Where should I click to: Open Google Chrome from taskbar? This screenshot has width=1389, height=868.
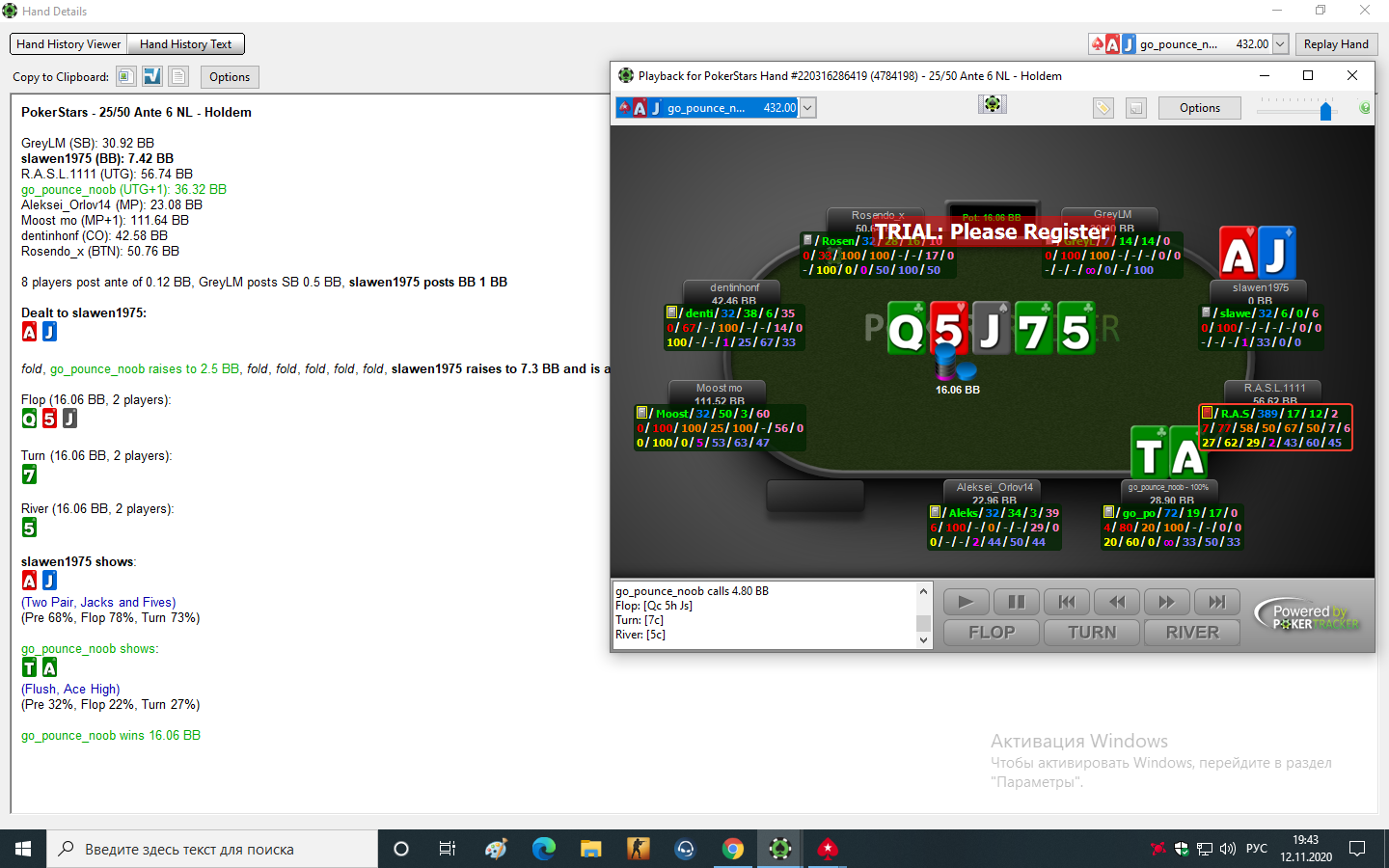point(733,849)
